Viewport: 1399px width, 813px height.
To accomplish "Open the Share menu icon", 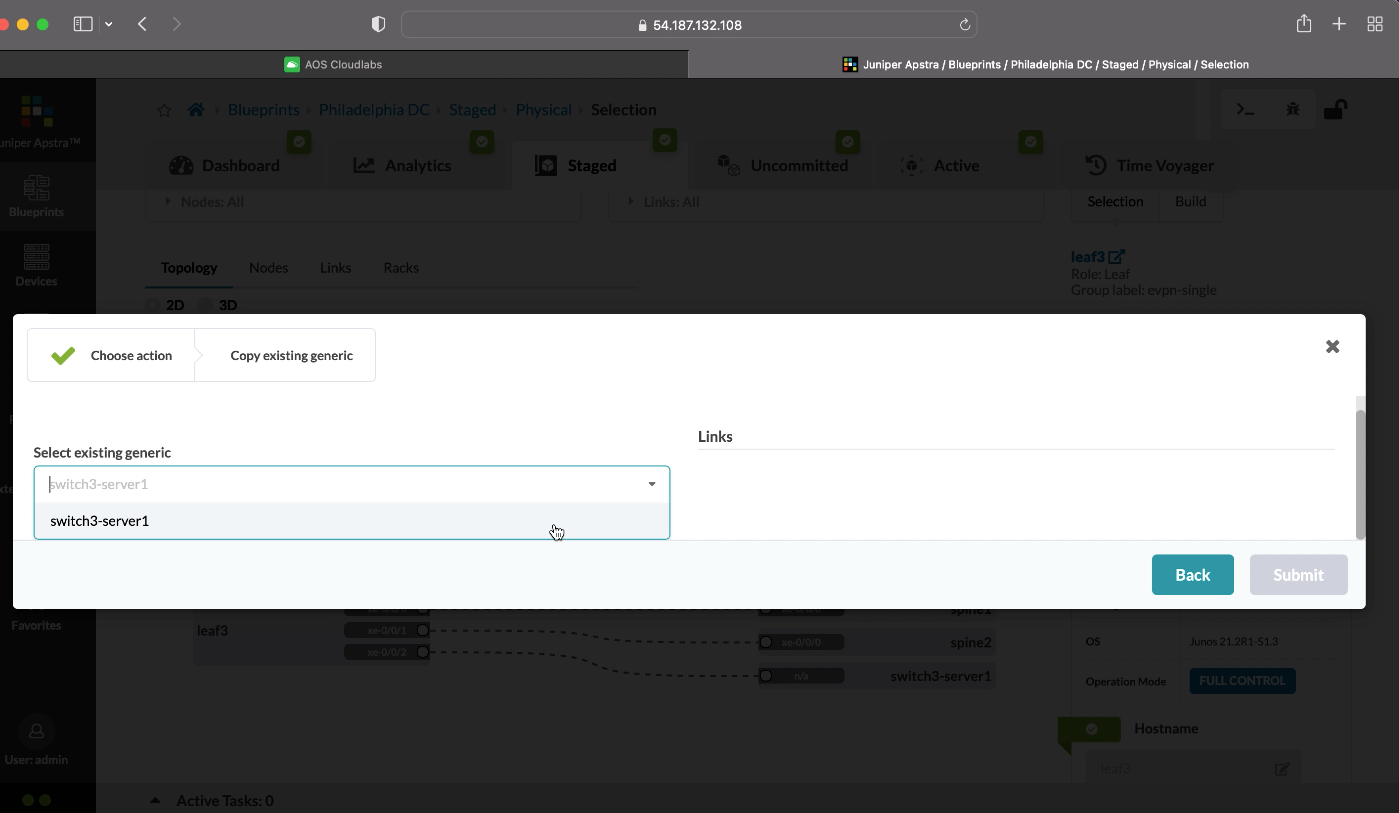I will pos(1304,24).
